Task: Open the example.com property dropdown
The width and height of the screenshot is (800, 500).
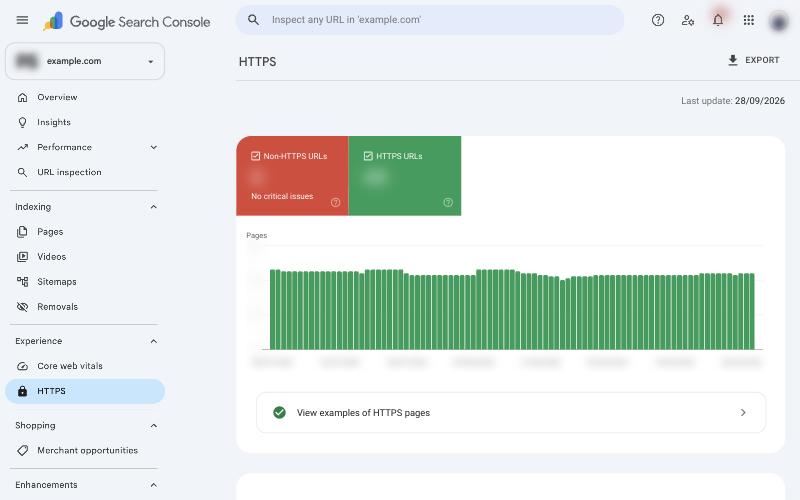Action: pyautogui.click(x=85, y=61)
